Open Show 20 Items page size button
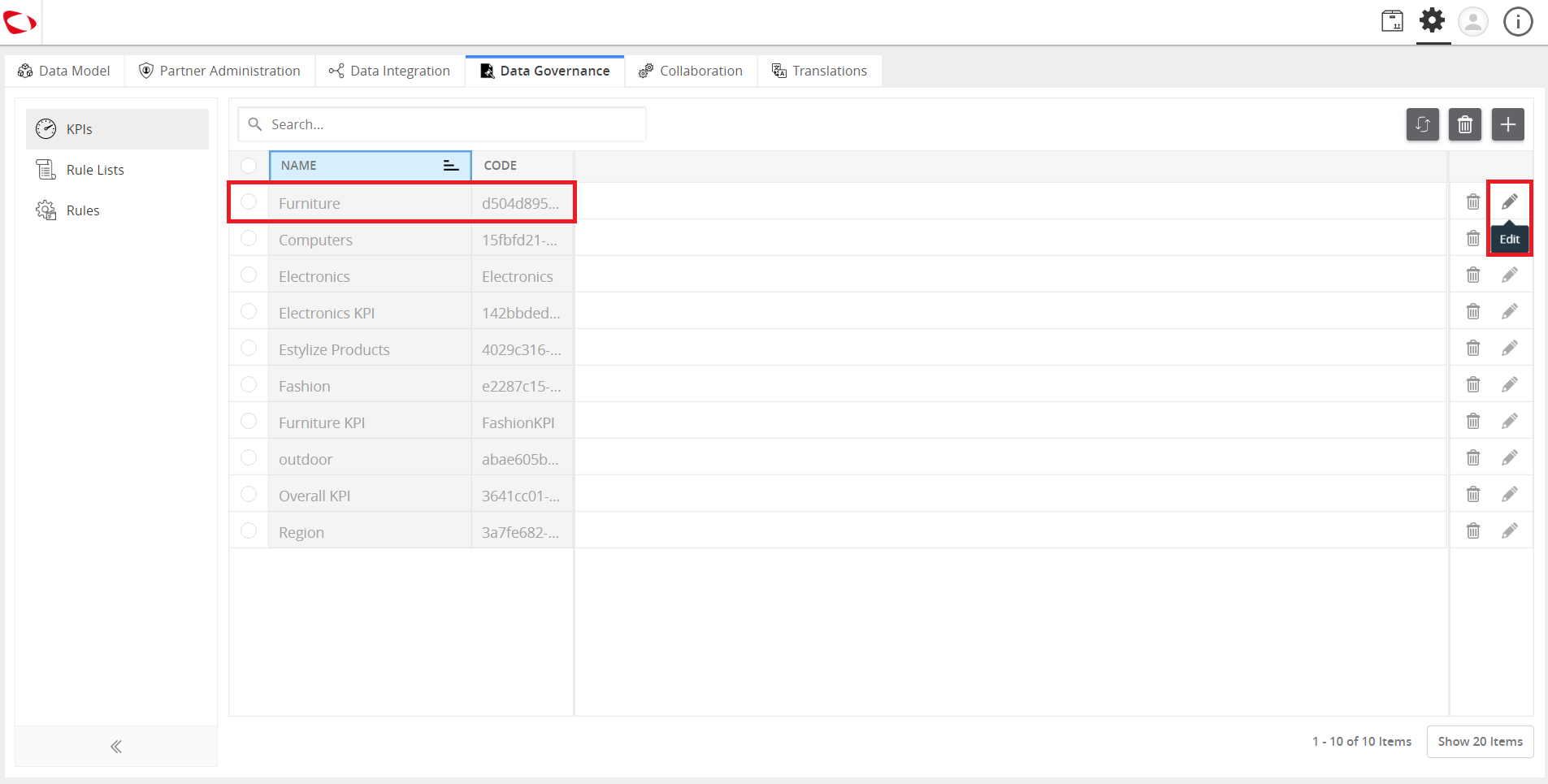Viewport: 1548px width, 784px height. click(1480, 742)
